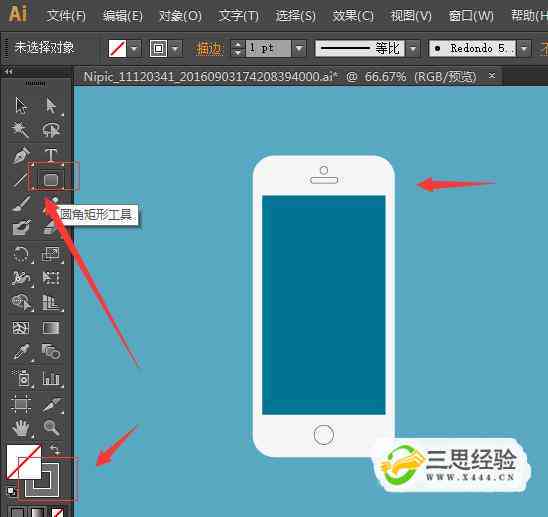Viewport: 548px width, 517px height.
Task: Select Gradient fill mode button
Action: point(37,512)
